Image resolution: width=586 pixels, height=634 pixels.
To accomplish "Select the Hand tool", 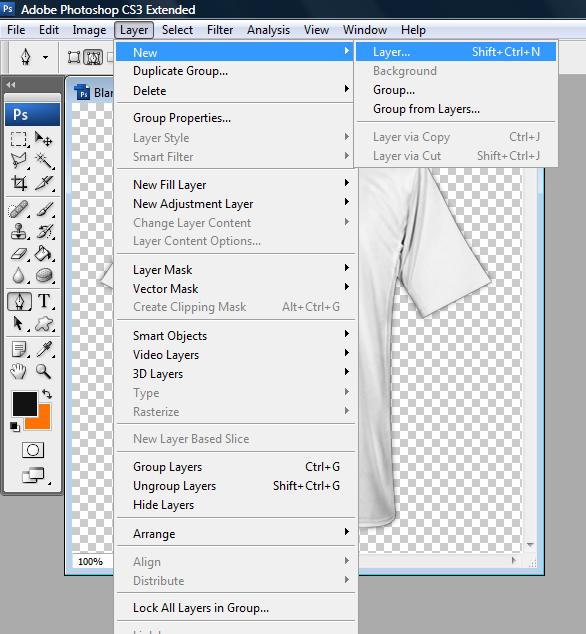I will pyautogui.click(x=19, y=371).
